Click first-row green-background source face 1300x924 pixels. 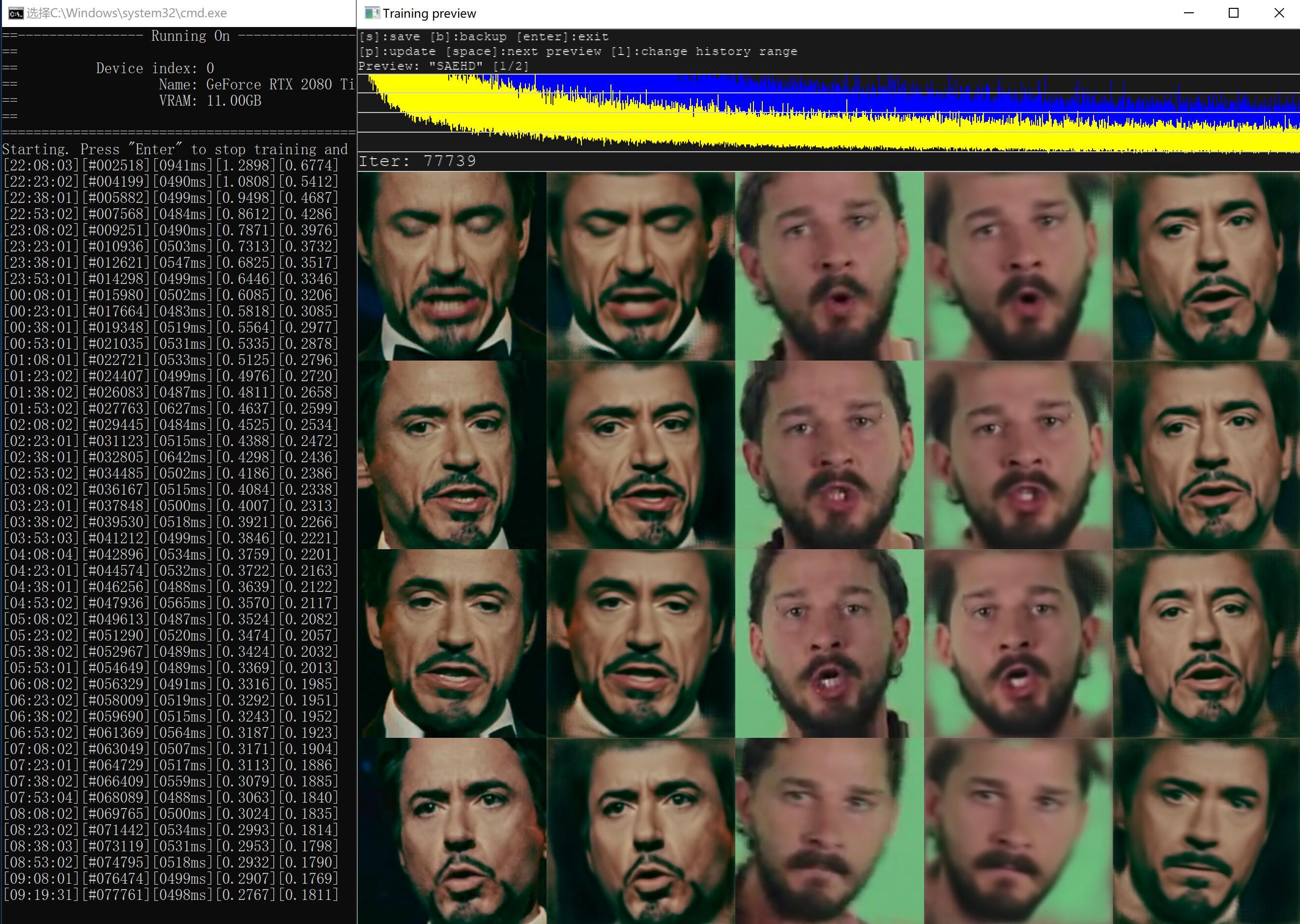(830, 266)
